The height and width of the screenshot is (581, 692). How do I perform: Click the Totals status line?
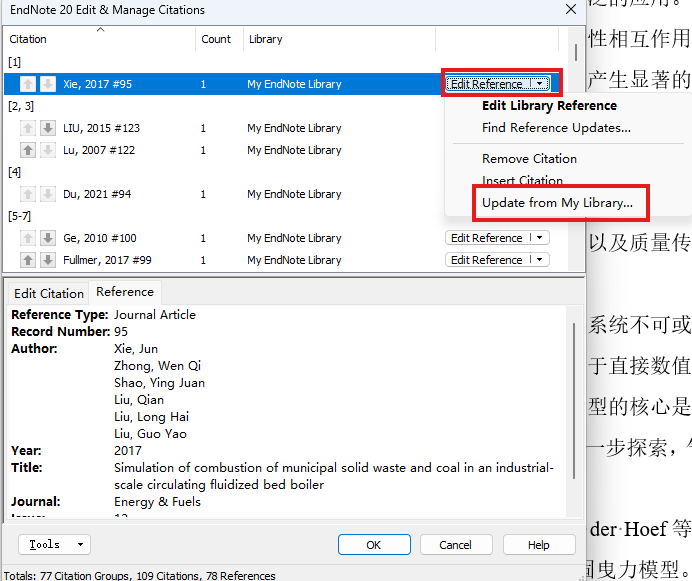(x=139, y=575)
